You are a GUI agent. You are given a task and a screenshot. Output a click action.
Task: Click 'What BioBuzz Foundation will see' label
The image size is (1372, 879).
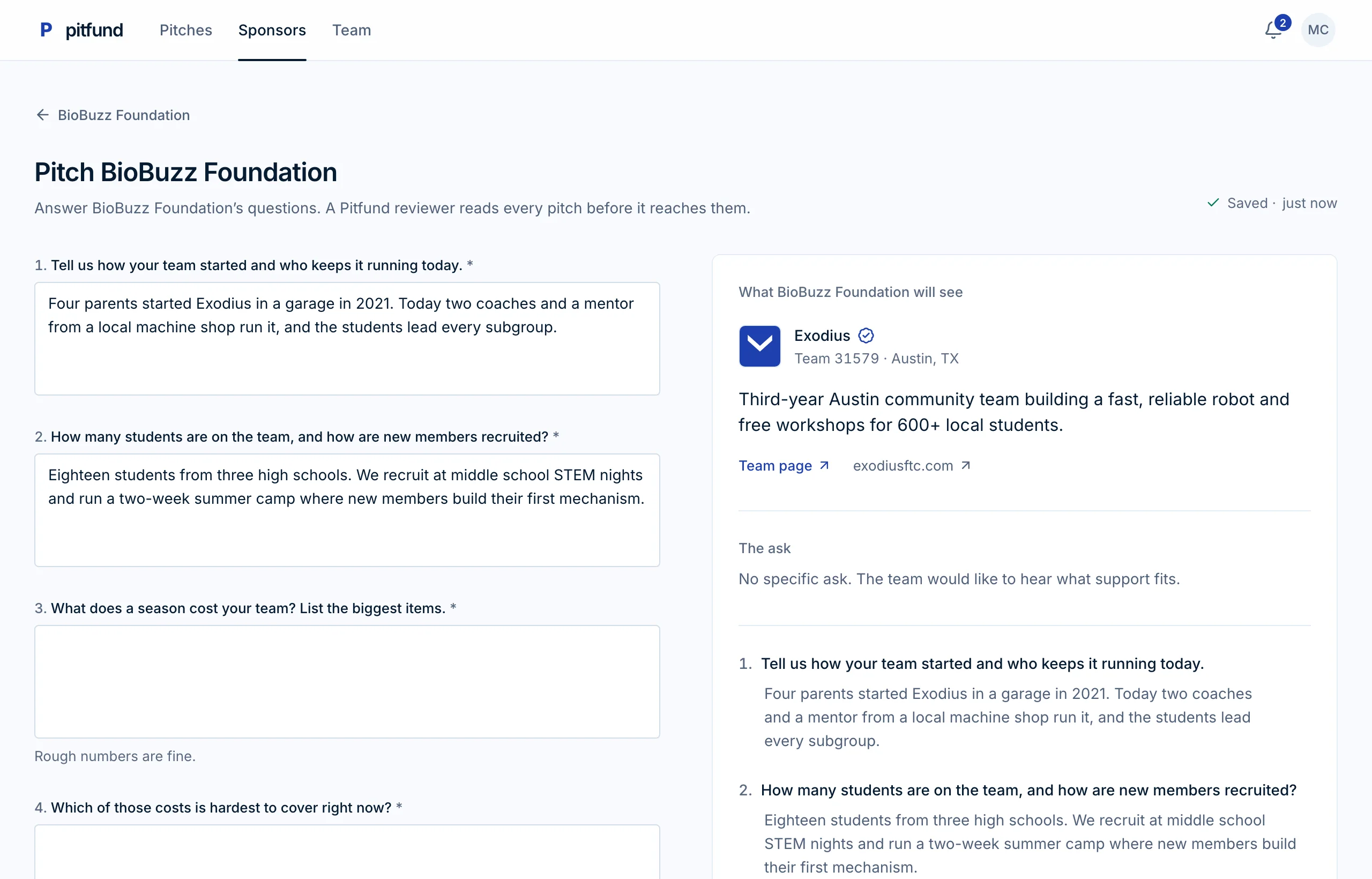851,292
